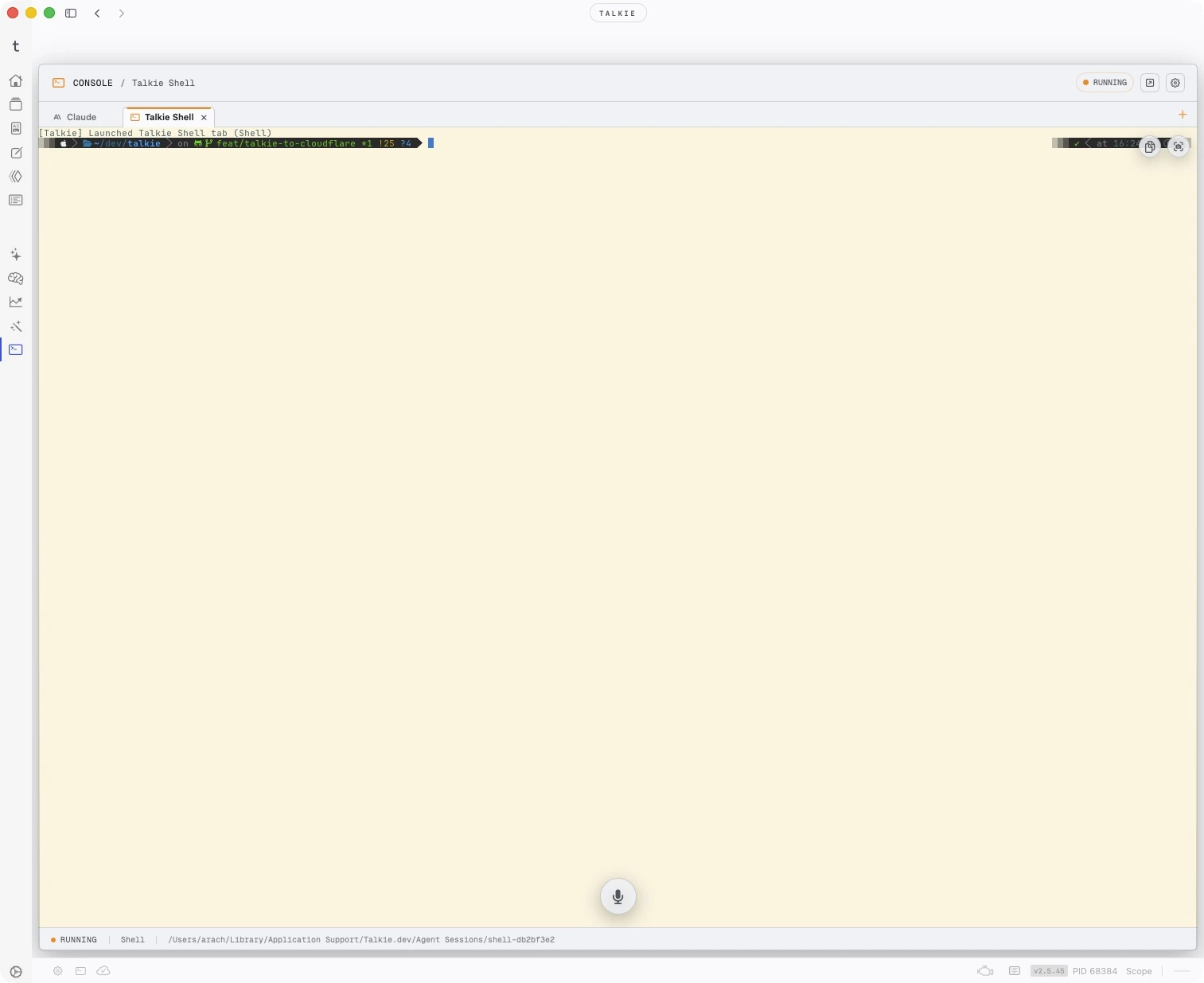Select the photo document icon in sidebar
Viewport: 1204px width, 983px height.
[16, 128]
